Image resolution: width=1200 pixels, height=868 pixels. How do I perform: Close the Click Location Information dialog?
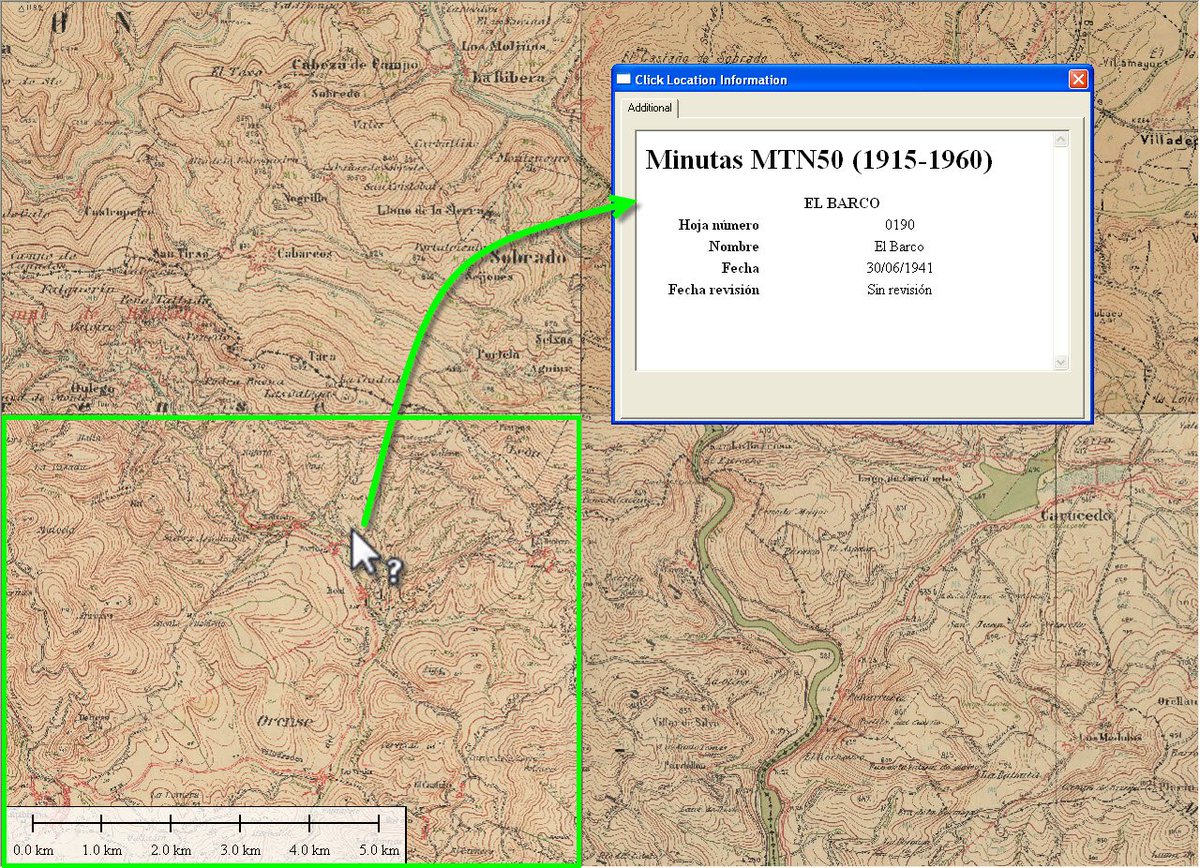tap(1078, 79)
